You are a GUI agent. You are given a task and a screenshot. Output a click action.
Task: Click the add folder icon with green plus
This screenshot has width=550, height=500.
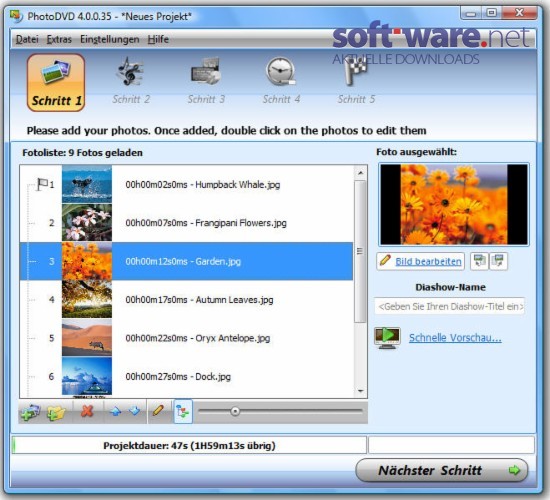pyautogui.click(x=56, y=411)
